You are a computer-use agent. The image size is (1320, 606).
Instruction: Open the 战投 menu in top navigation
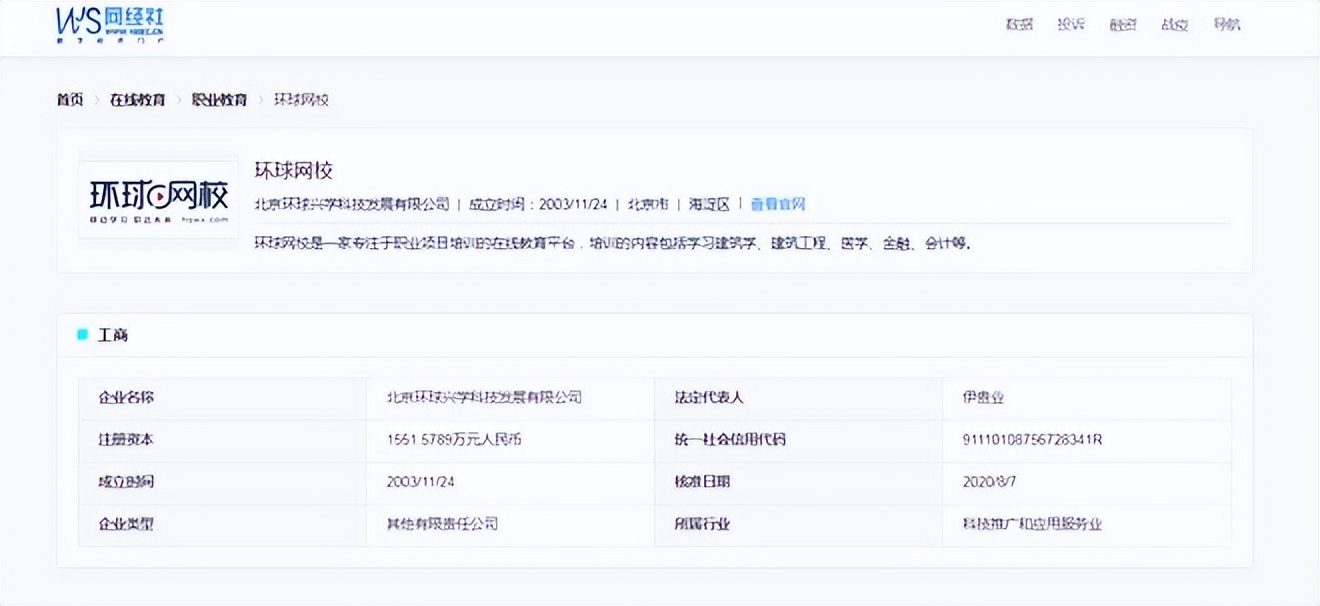point(1175,25)
